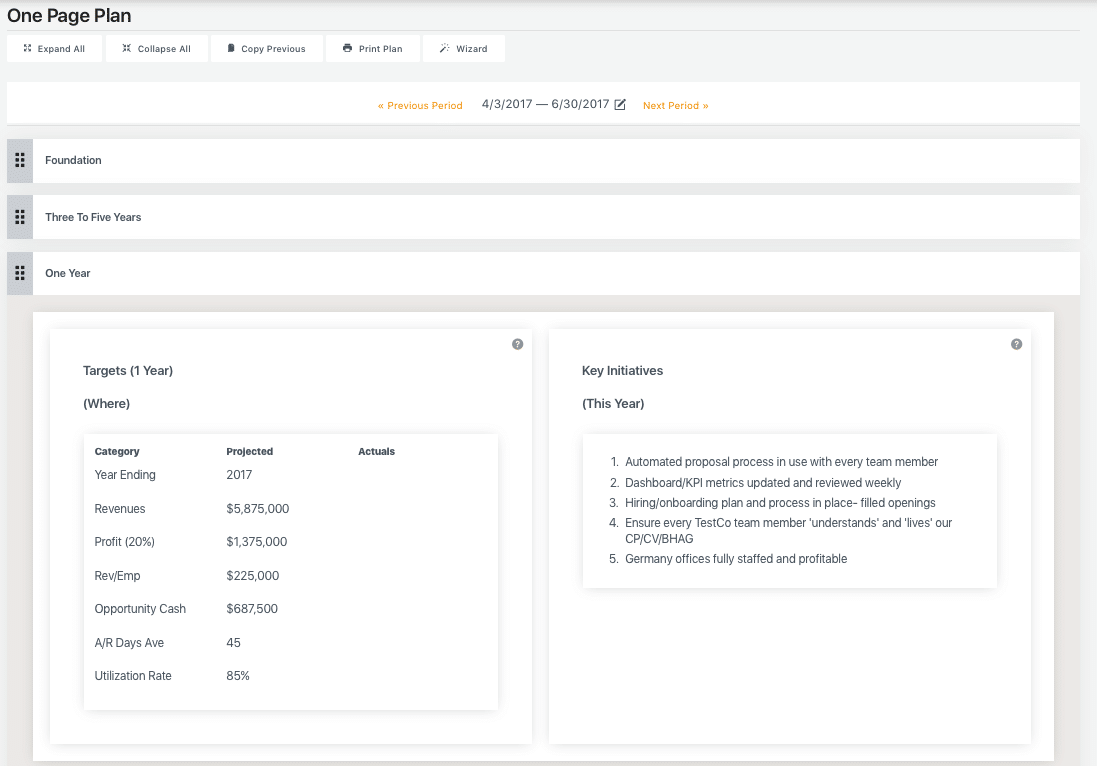This screenshot has height=767, width=1097.
Task: Click the Foundation section drag handle
Action: coord(20,160)
